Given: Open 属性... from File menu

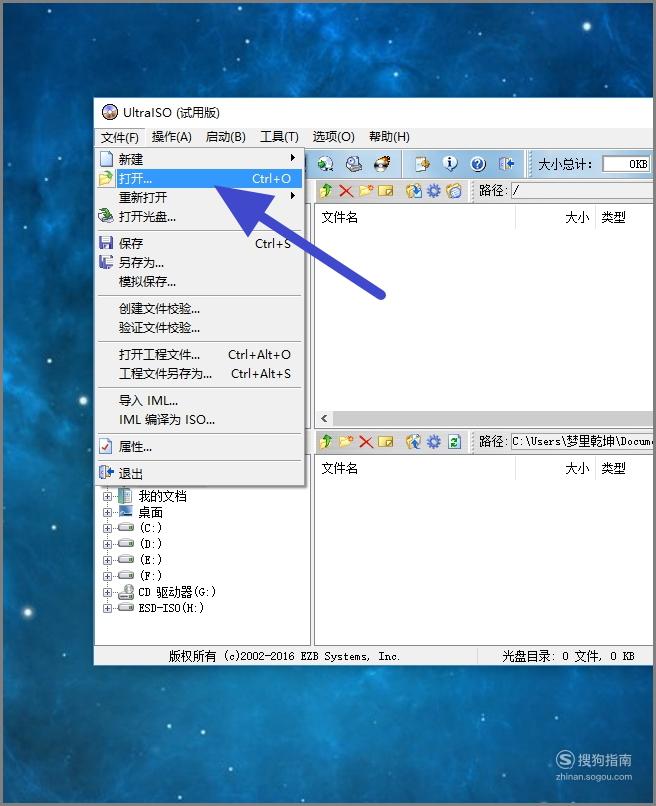Looking at the screenshot, I should (x=200, y=447).
